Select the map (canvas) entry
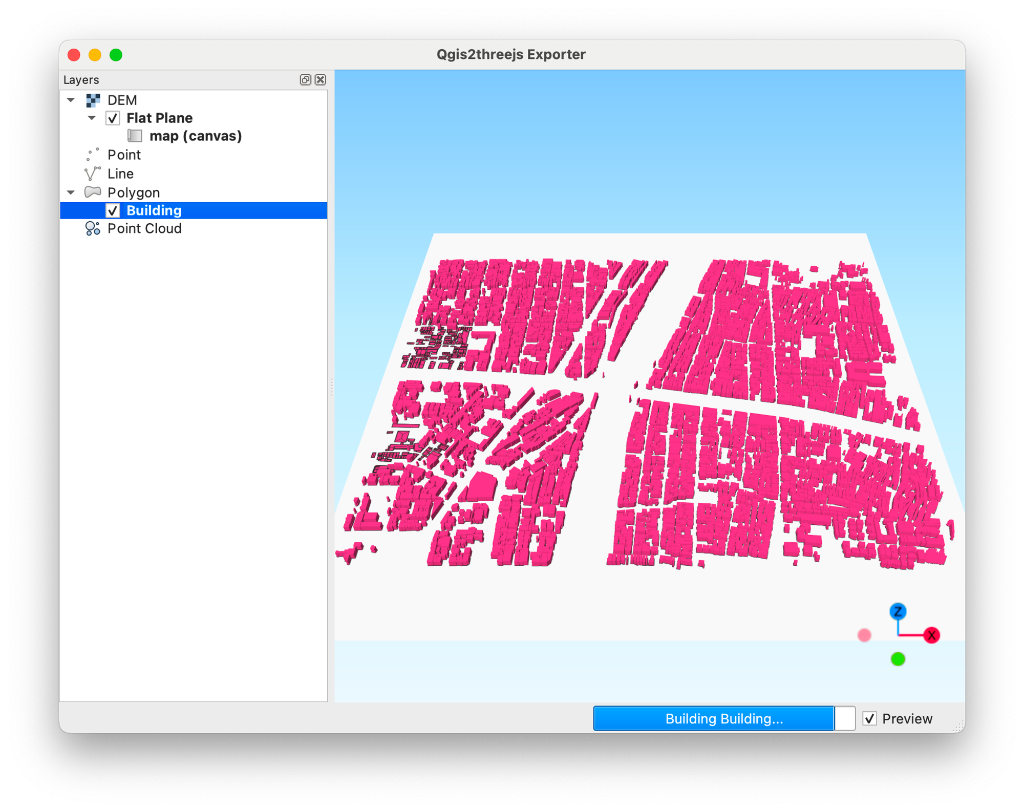Image resolution: width=1024 pixels, height=810 pixels. point(195,136)
